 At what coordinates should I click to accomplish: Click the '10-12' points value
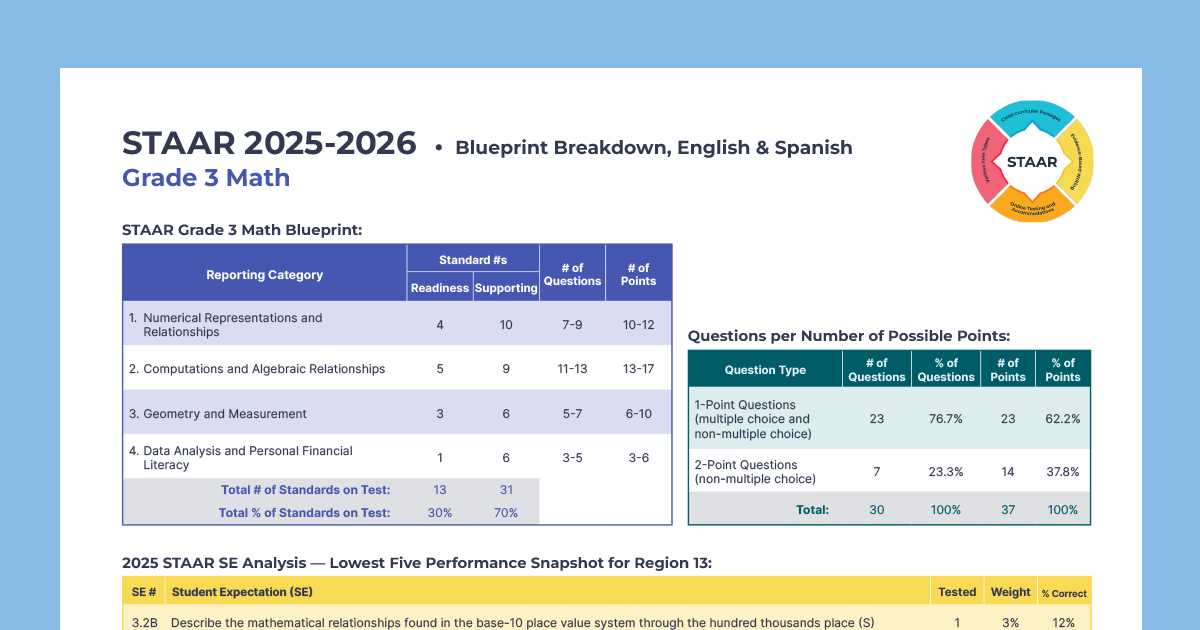[638, 325]
